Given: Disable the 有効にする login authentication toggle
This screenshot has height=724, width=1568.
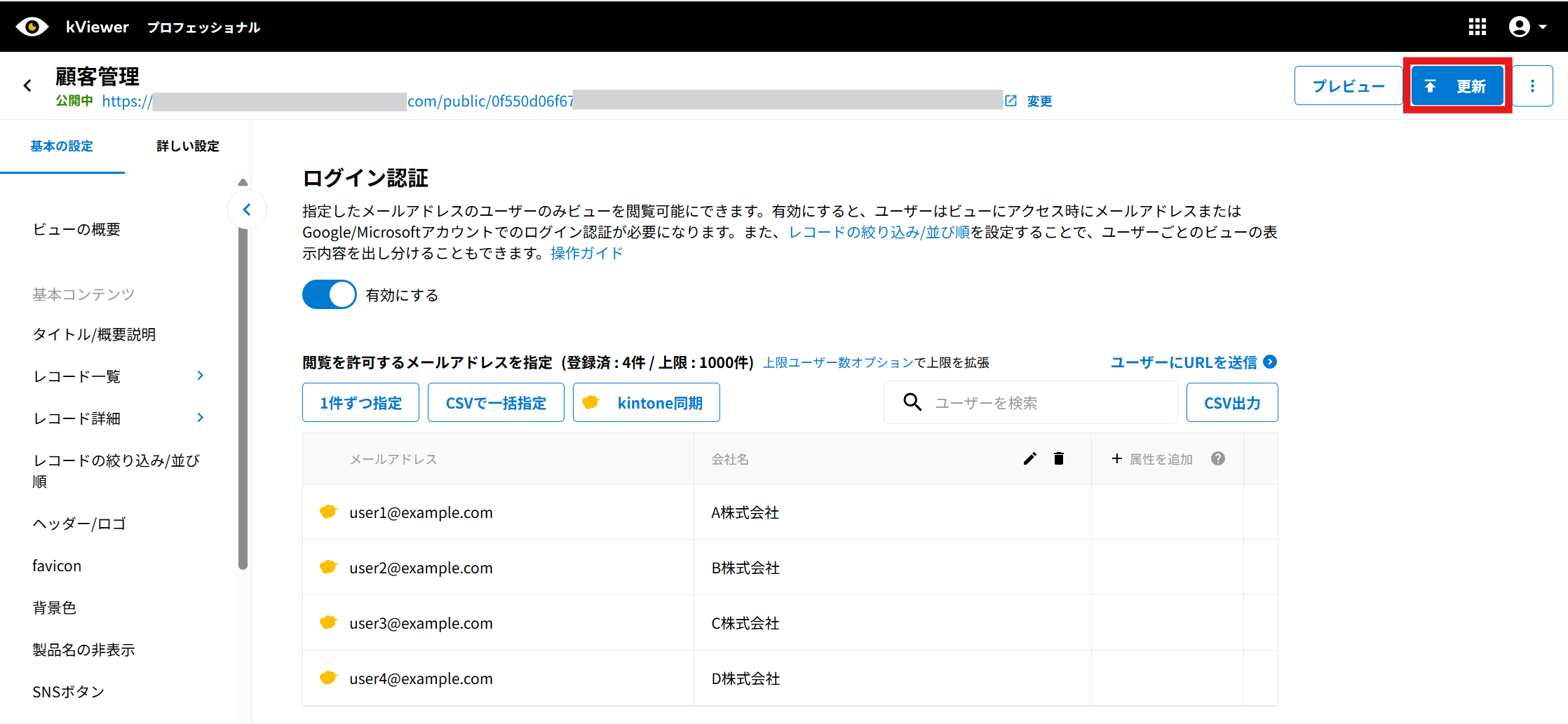Looking at the screenshot, I should click(329, 295).
